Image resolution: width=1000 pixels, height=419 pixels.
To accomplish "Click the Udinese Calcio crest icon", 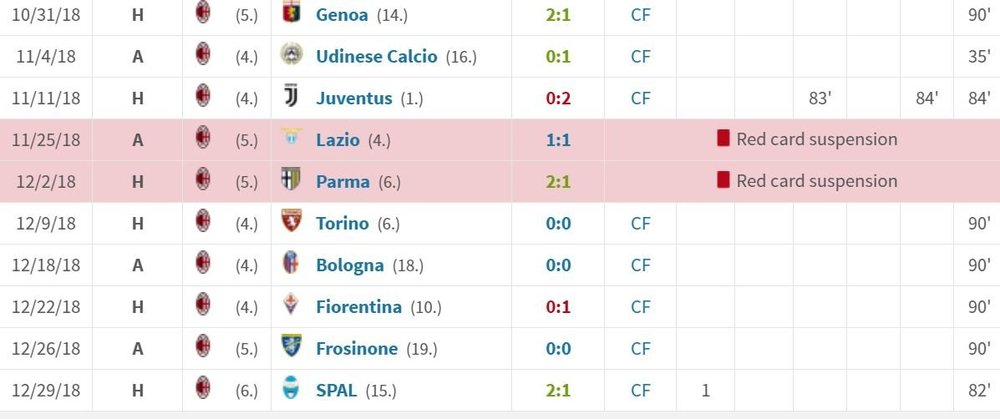I will 291,55.
